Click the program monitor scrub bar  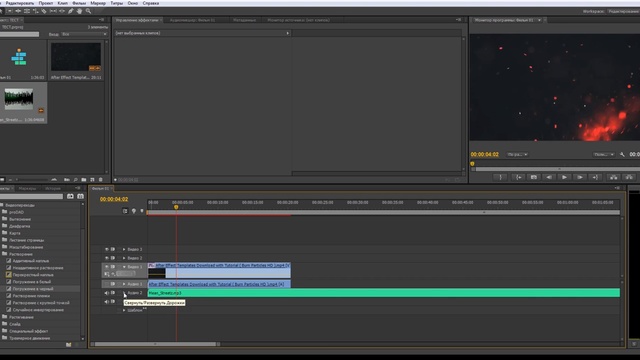557,169
